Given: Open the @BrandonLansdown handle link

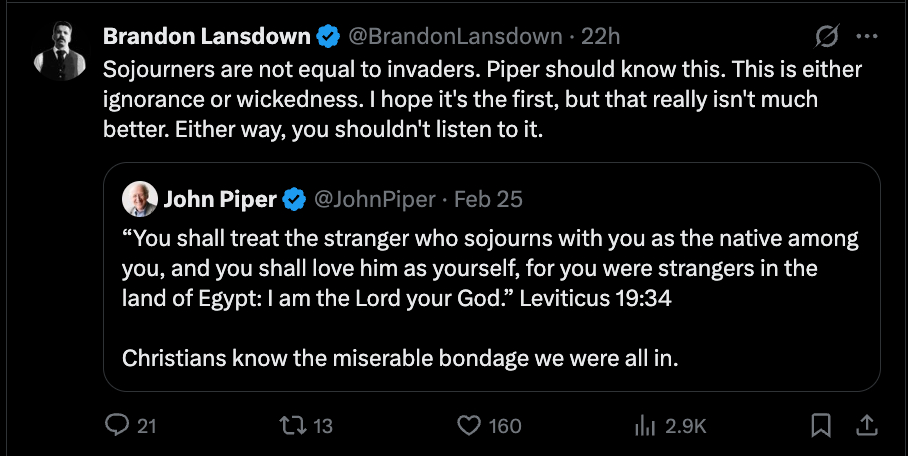Looking at the screenshot, I should [x=454, y=37].
